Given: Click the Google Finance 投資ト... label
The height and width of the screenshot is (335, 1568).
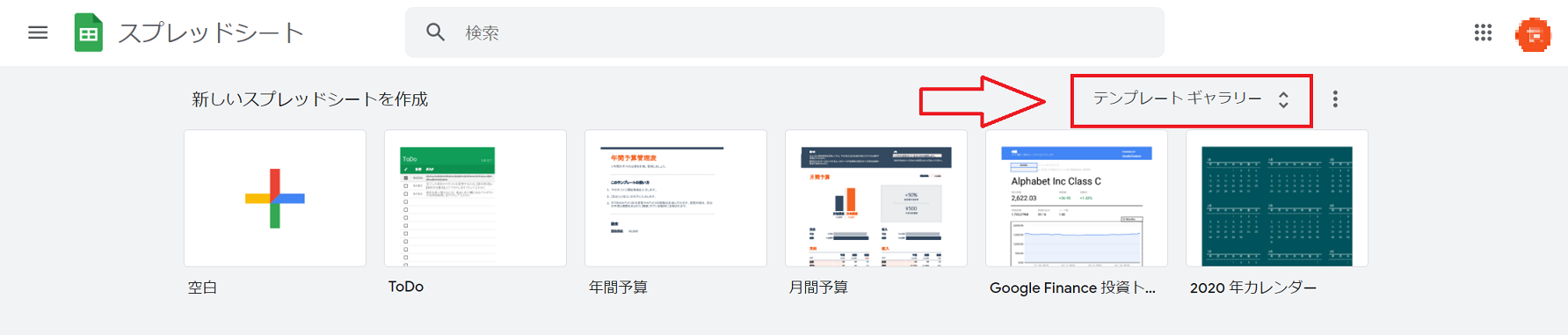Looking at the screenshot, I should (x=1072, y=288).
